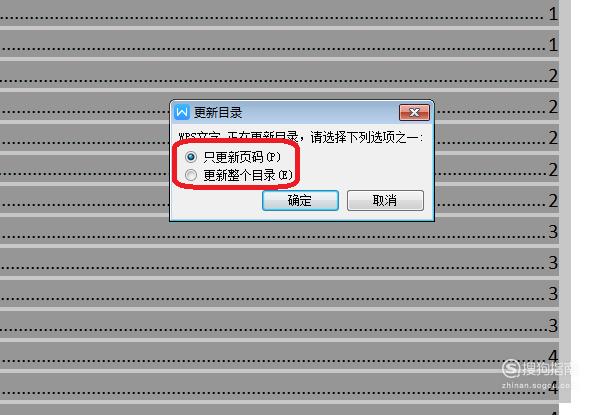602x415 pixels.
Task: Select the 更新整个目录(E) radio button
Action: [191, 175]
